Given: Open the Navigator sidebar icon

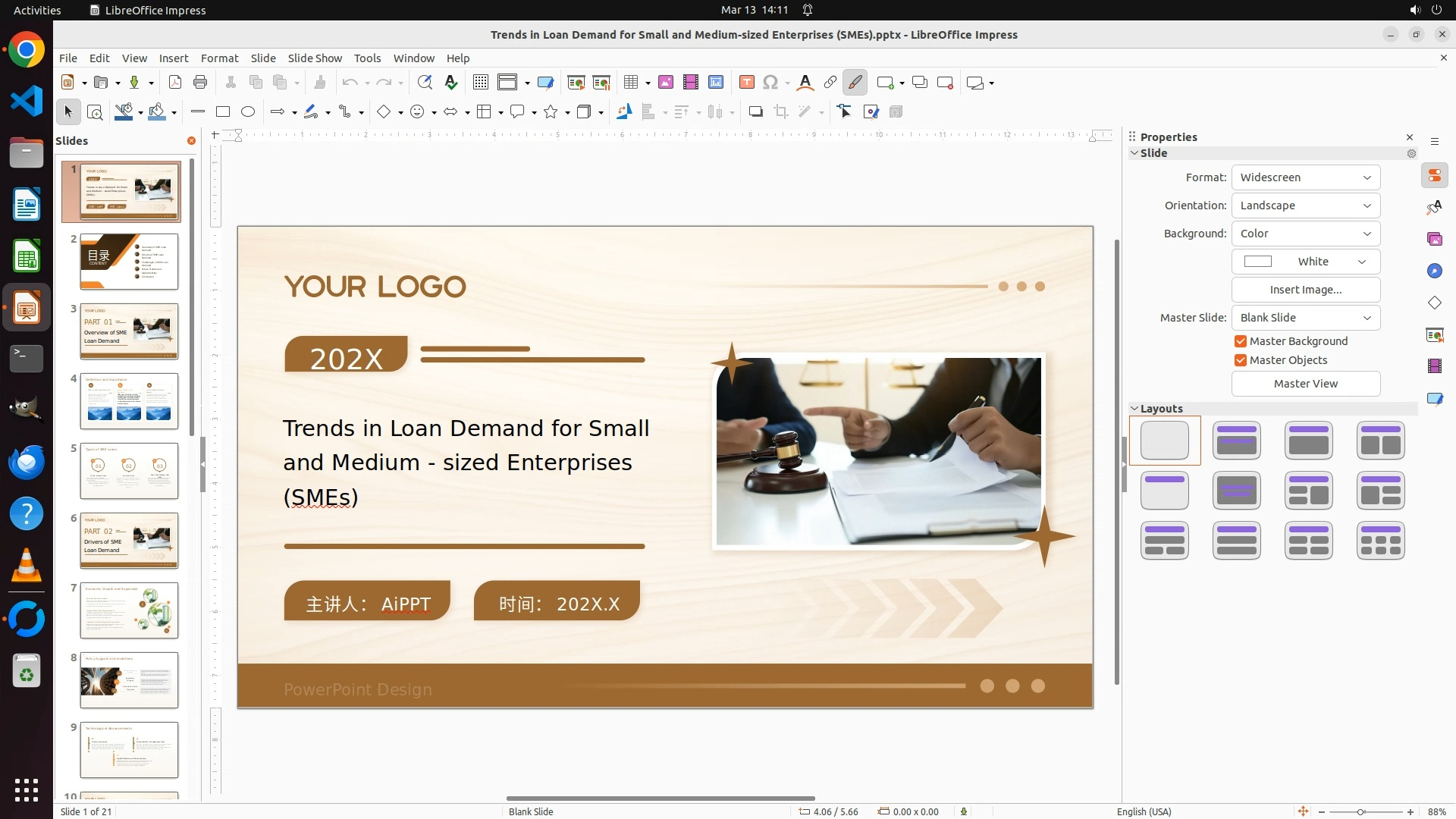Looking at the screenshot, I should tap(1434, 271).
